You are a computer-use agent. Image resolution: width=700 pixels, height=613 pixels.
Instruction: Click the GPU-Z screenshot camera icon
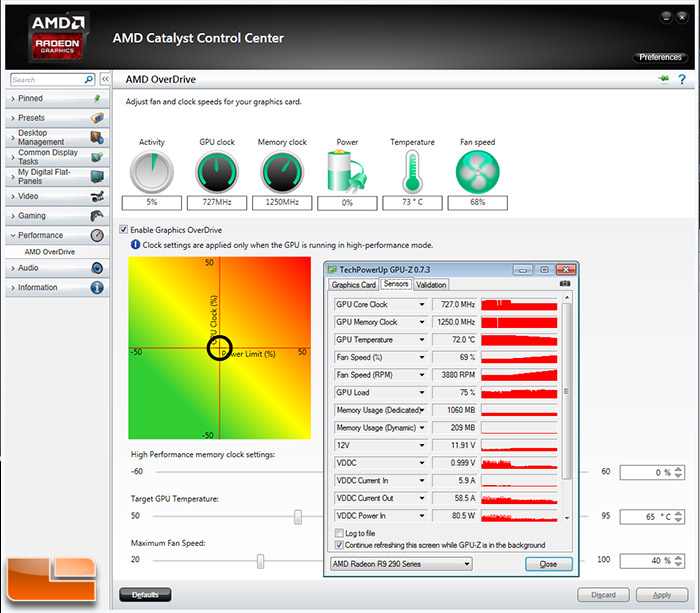(x=565, y=284)
